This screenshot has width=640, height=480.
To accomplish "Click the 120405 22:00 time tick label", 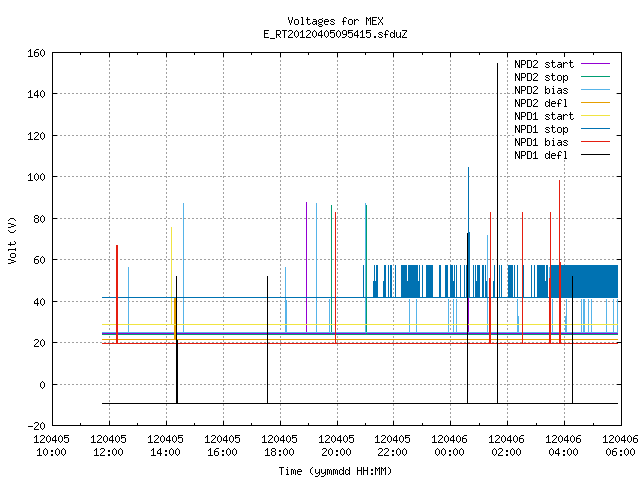I will tap(393, 446).
